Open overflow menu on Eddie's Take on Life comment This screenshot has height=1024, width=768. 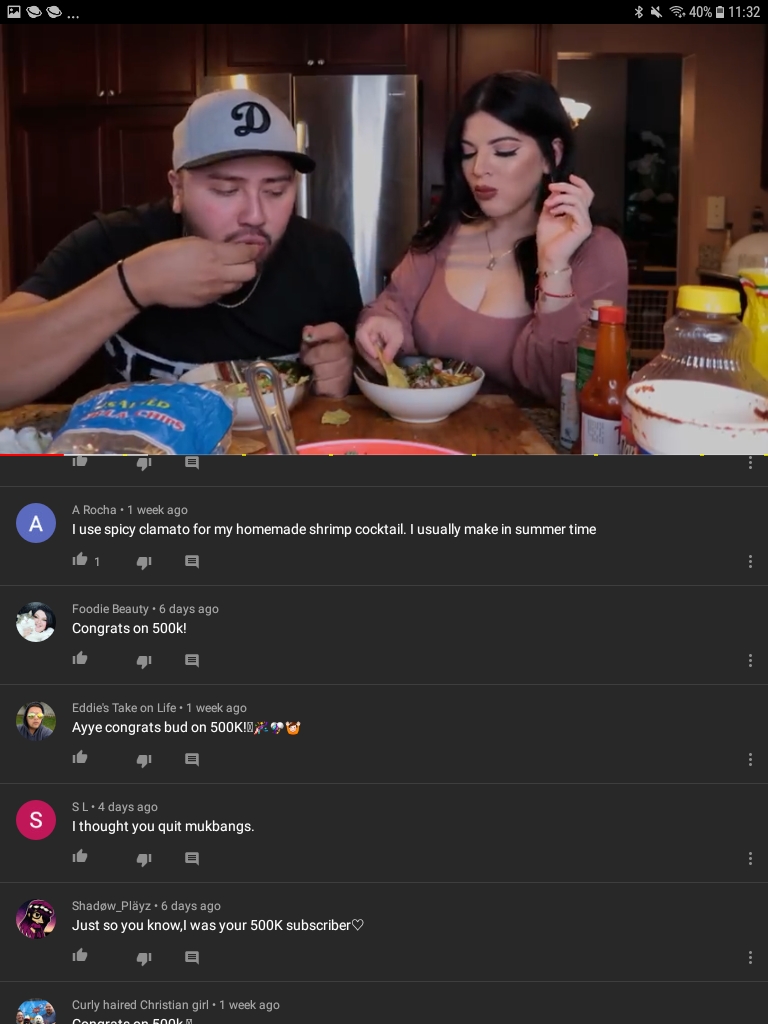(x=750, y=760)
